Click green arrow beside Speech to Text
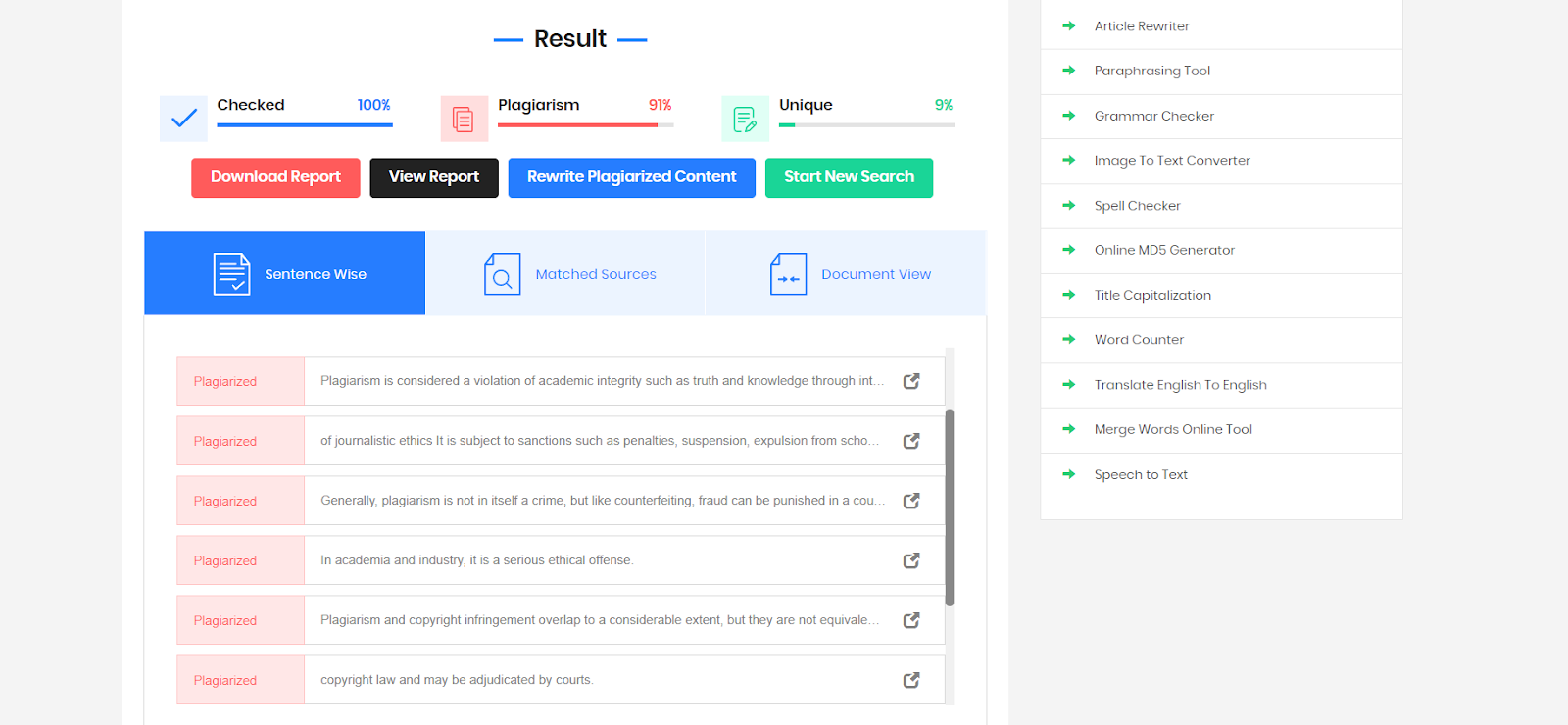The height and width of the screenshot is (725, 1568). [x=1069, y=474]
